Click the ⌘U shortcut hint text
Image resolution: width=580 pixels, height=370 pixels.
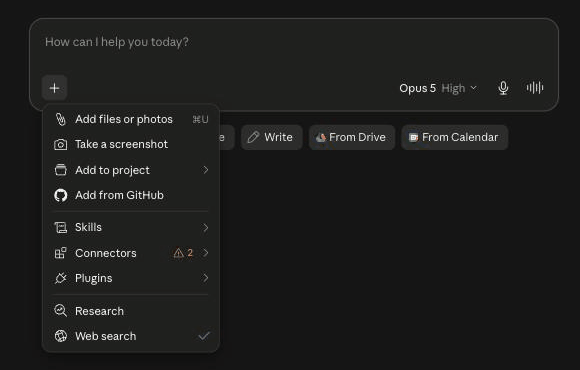200,120
